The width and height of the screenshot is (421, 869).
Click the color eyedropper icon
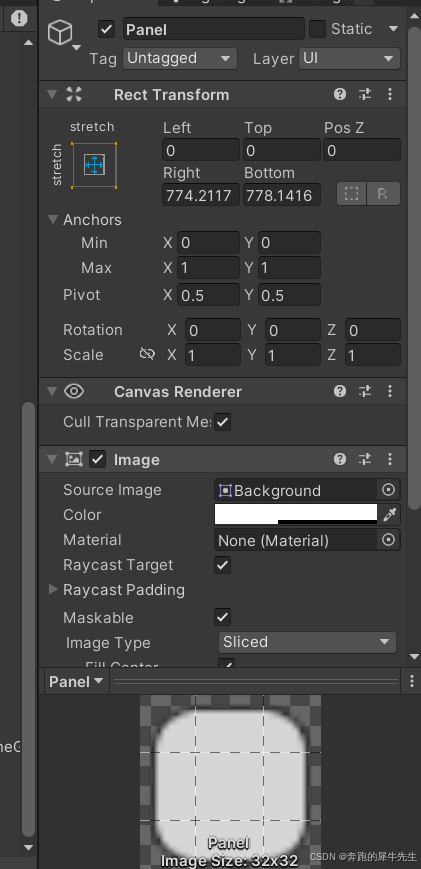pos(390,515)
